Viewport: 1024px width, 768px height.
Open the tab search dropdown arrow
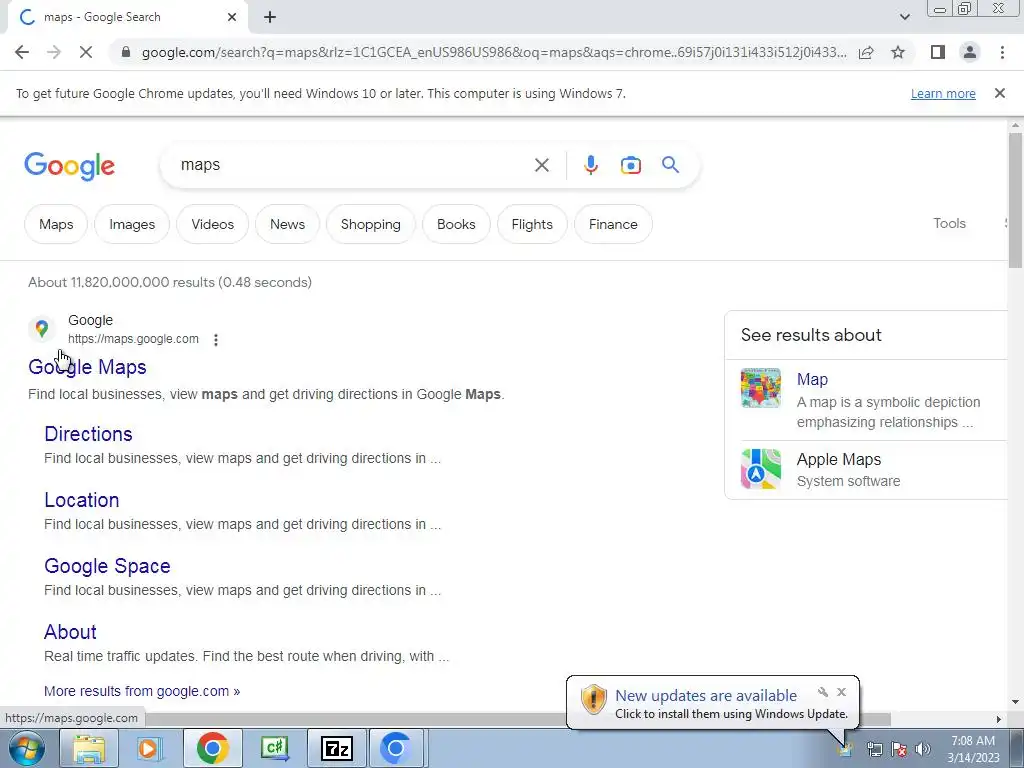click(904, 17)
